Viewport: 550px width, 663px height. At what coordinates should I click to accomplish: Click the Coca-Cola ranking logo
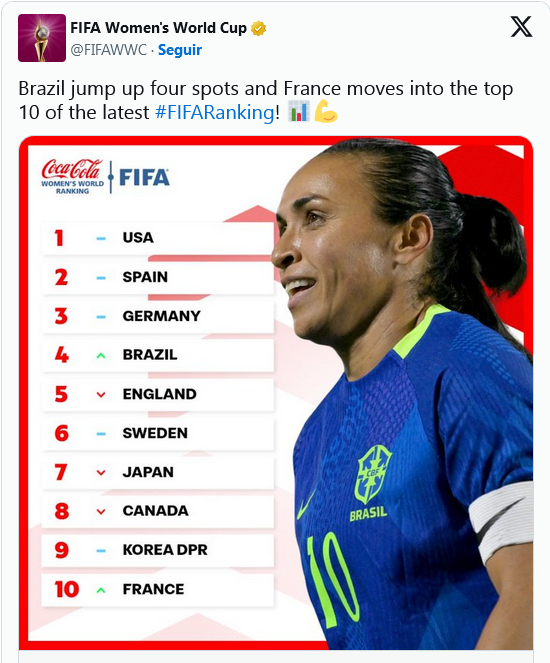tap(72, 176)
